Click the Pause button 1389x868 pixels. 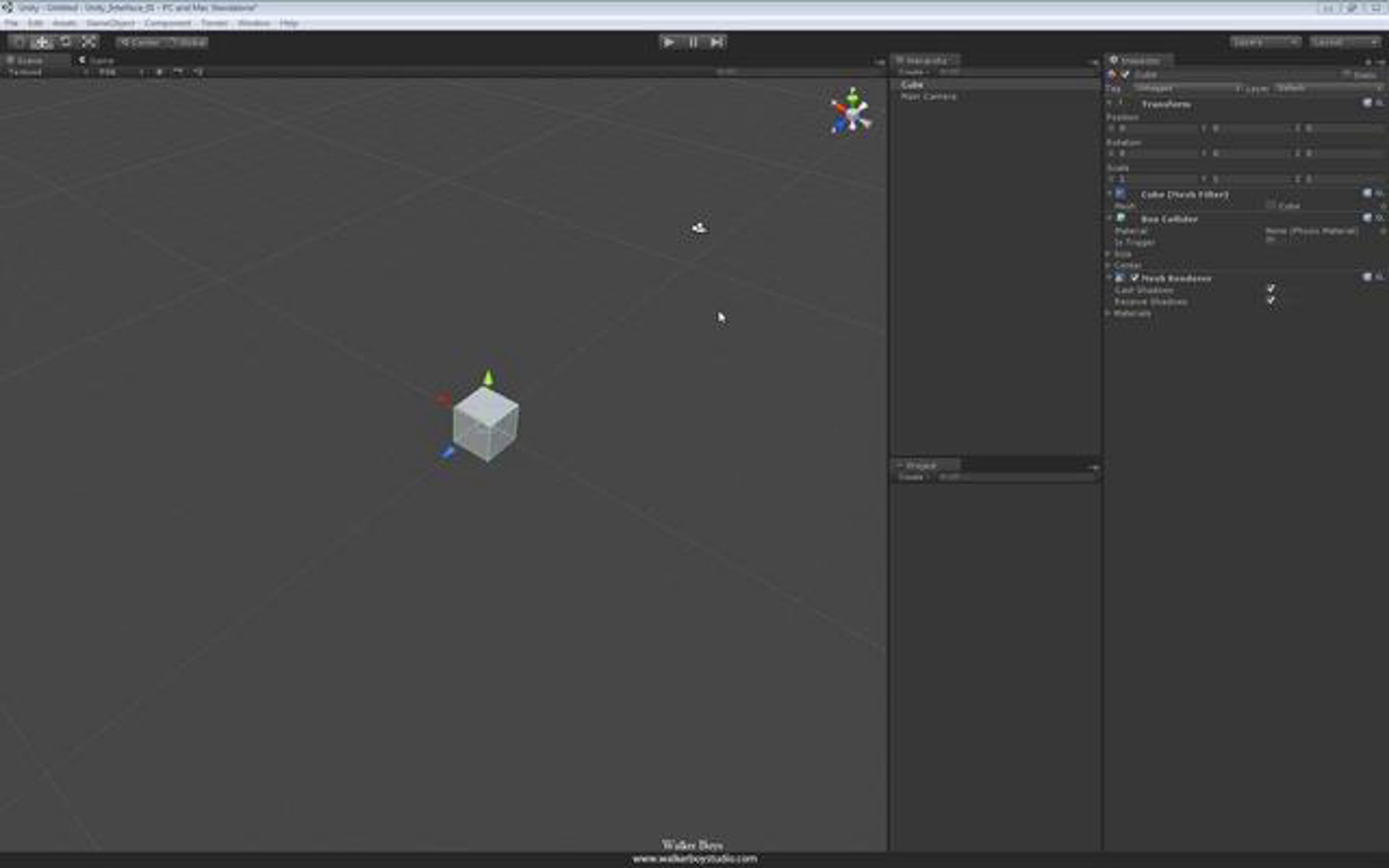(693, 42)
